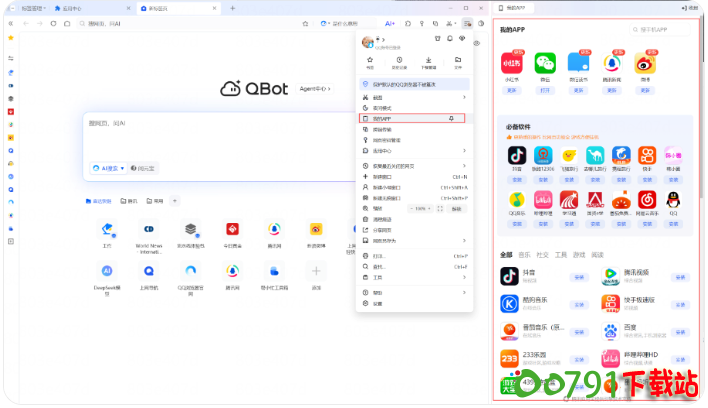Open the Douyin app under essential software
This screenshot has width=708, height=408.
(x=516, y=156)
